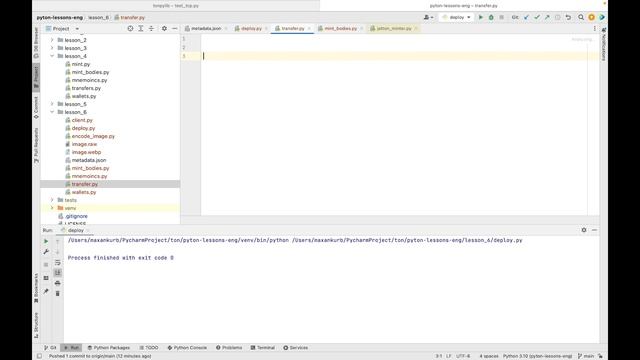Screen dimensions: 640x360
Task: Start debugging with the bug icon
Action: pos(491,18)
